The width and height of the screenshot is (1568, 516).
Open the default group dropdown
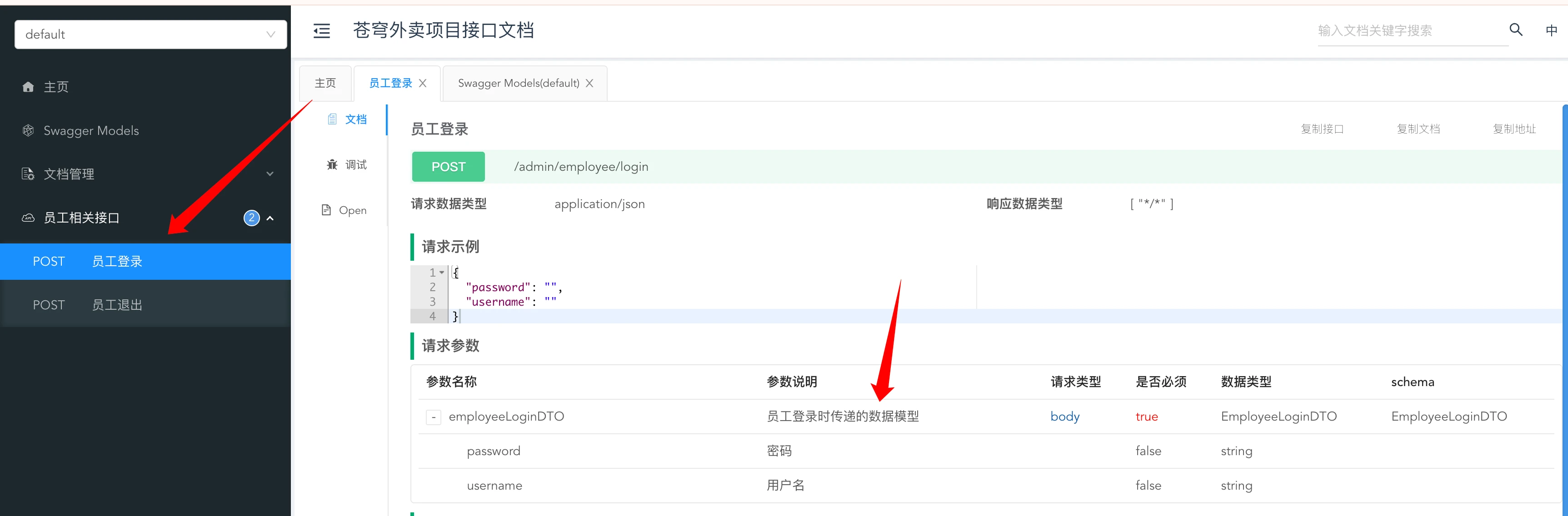point(150,34)
